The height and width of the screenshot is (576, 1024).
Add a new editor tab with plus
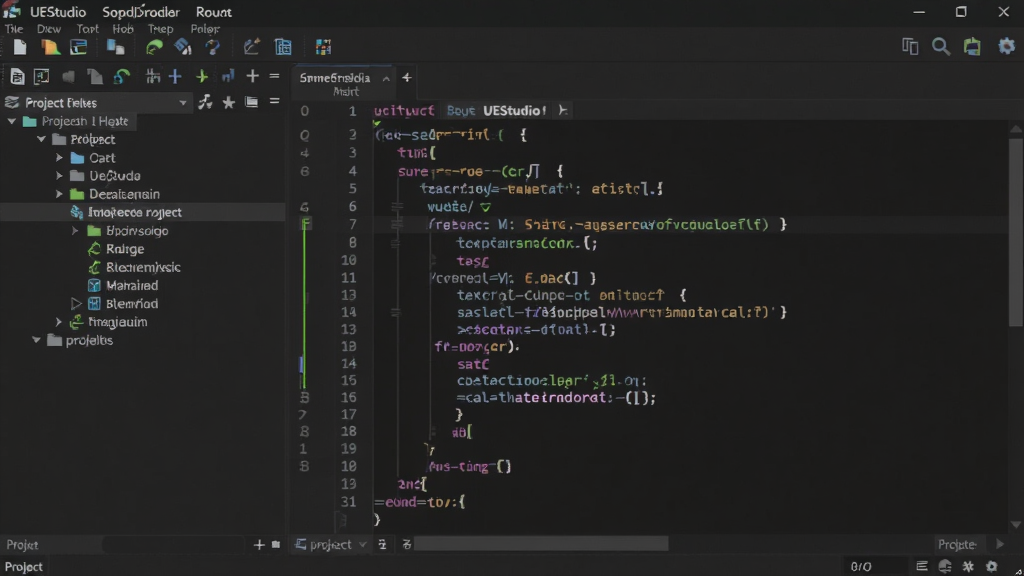point(407,78)
